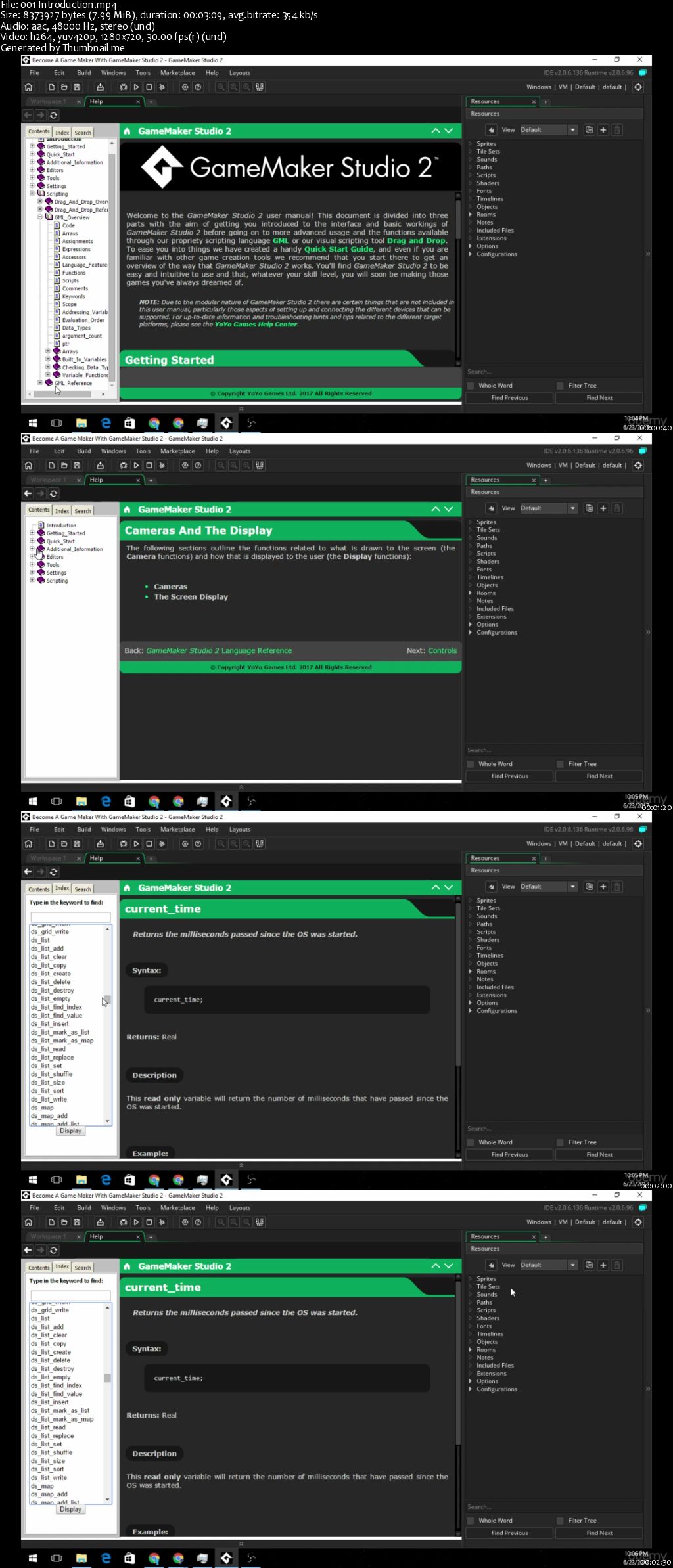Switch to Search tab in the 00:01:20 frame
Screen dimensions: 673x1568
tap(83, 510)
